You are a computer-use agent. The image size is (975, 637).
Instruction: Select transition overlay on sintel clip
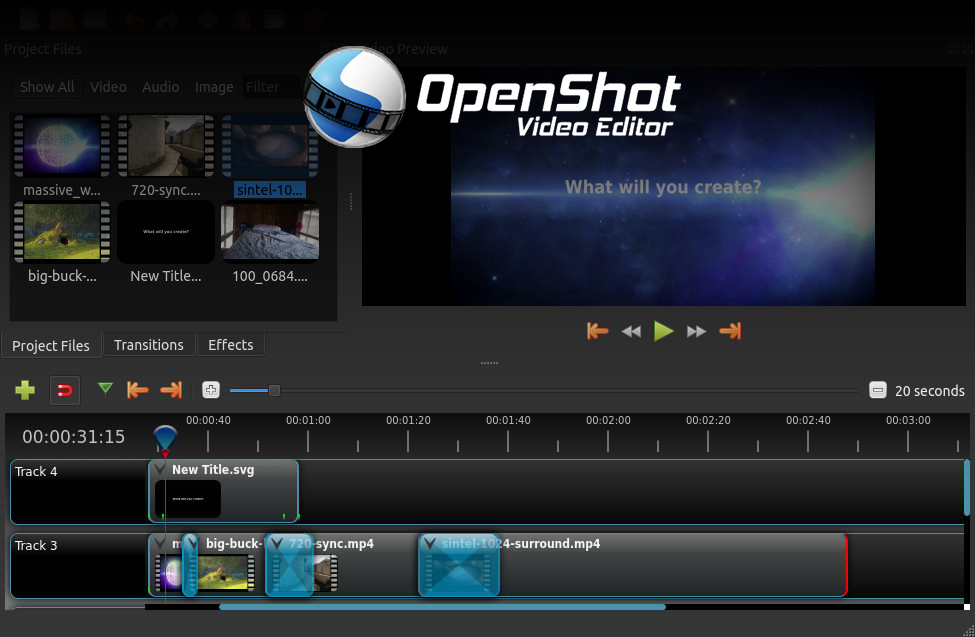pyautogui.click(x=459, y=565)
